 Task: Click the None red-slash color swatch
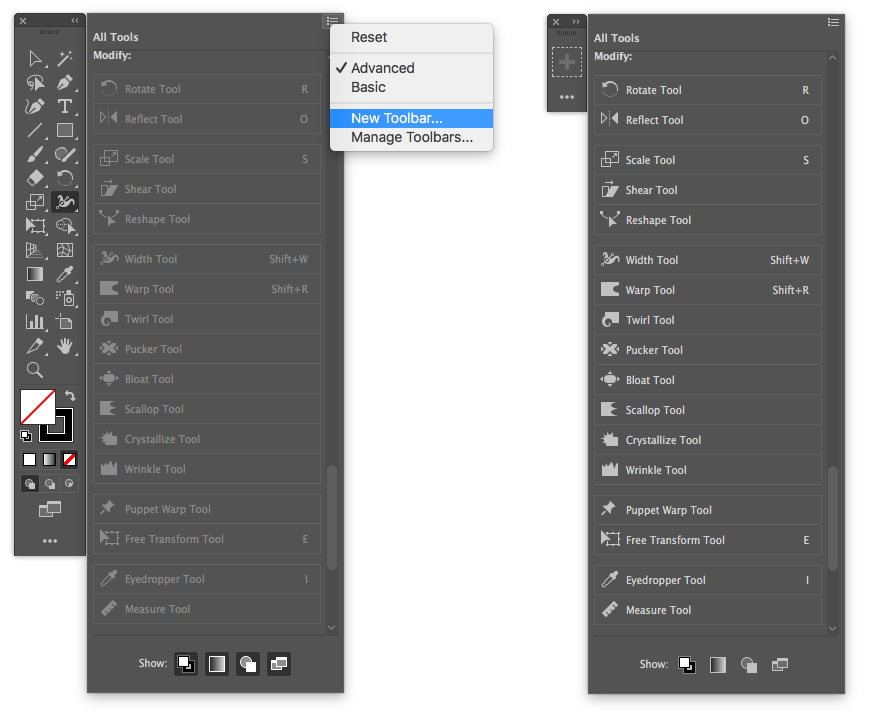pos(69,460)
